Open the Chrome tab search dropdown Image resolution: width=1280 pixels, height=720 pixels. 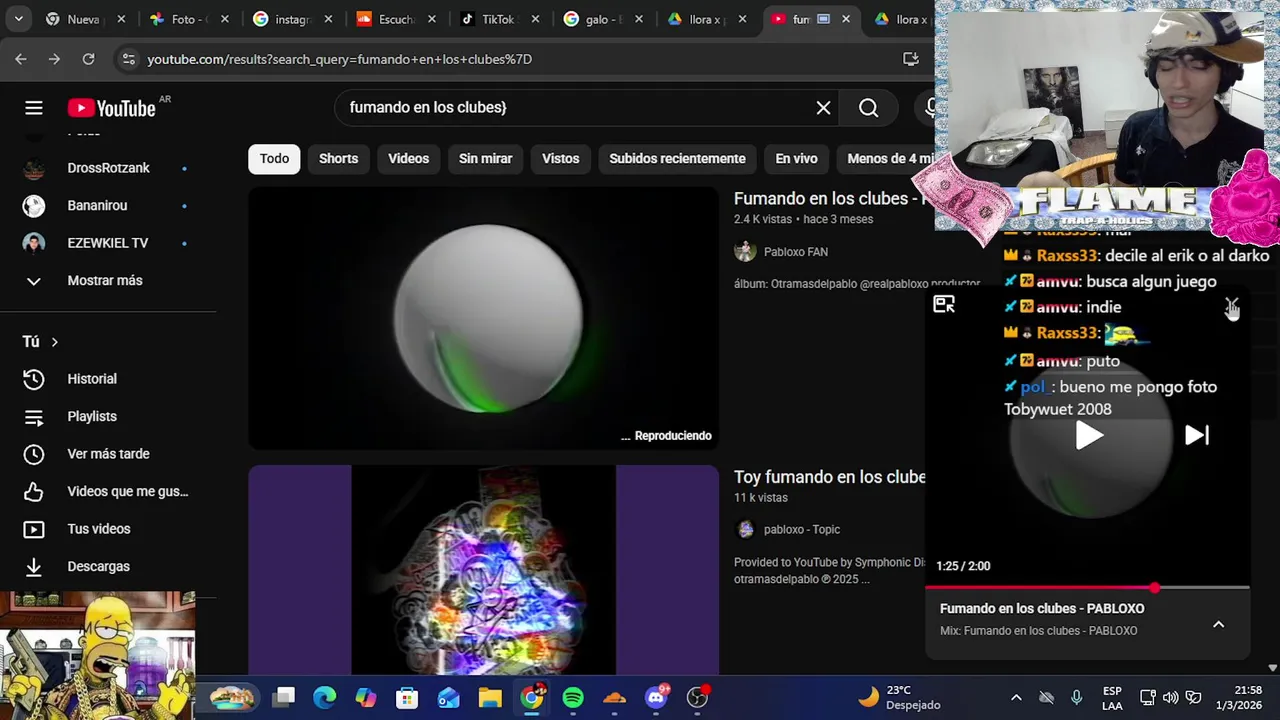[19, 19]
